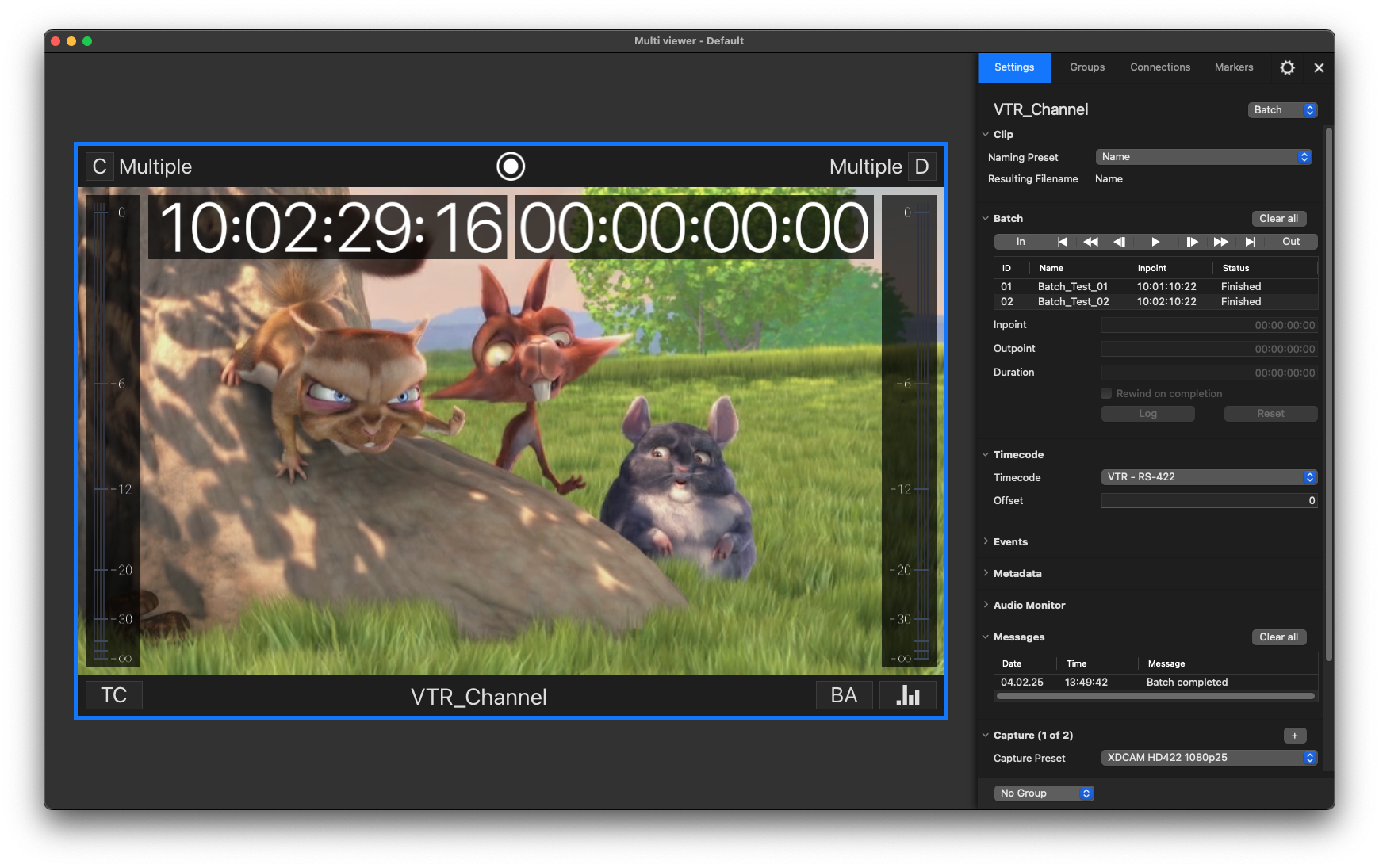Click the BA badge under the video
Screen dimensions: 1379x868
coord(844,695)
